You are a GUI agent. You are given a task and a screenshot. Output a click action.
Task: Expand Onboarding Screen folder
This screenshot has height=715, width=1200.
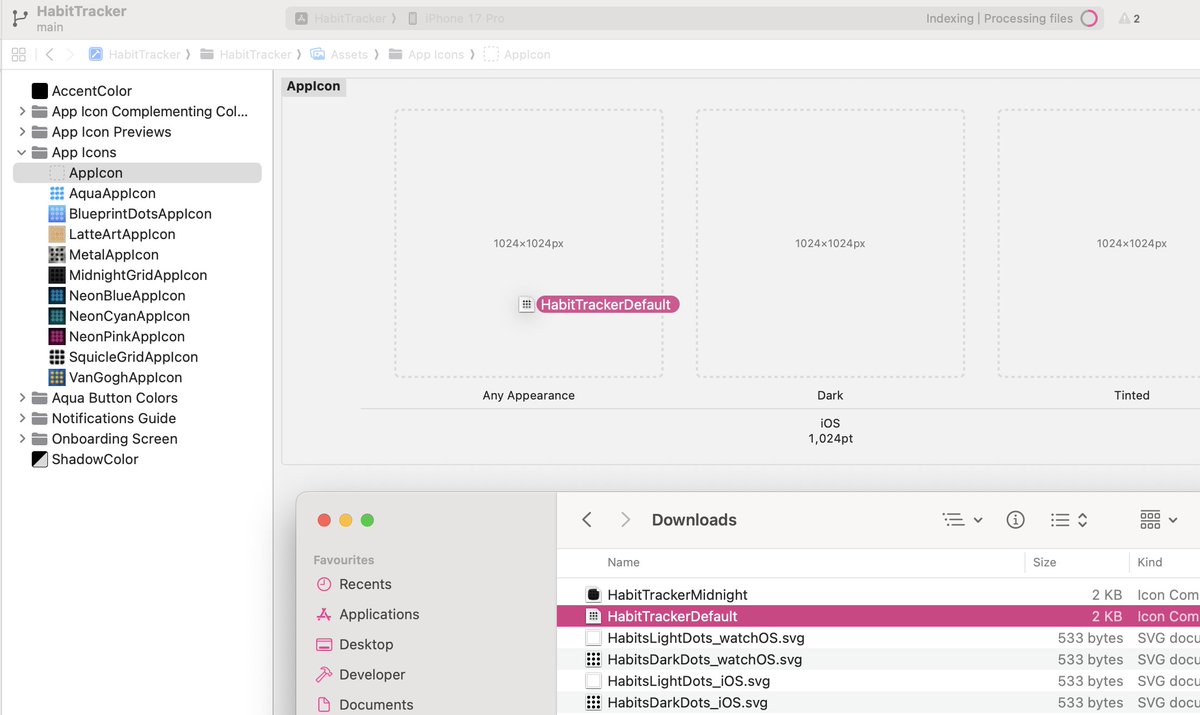click(x=22, y=439)
